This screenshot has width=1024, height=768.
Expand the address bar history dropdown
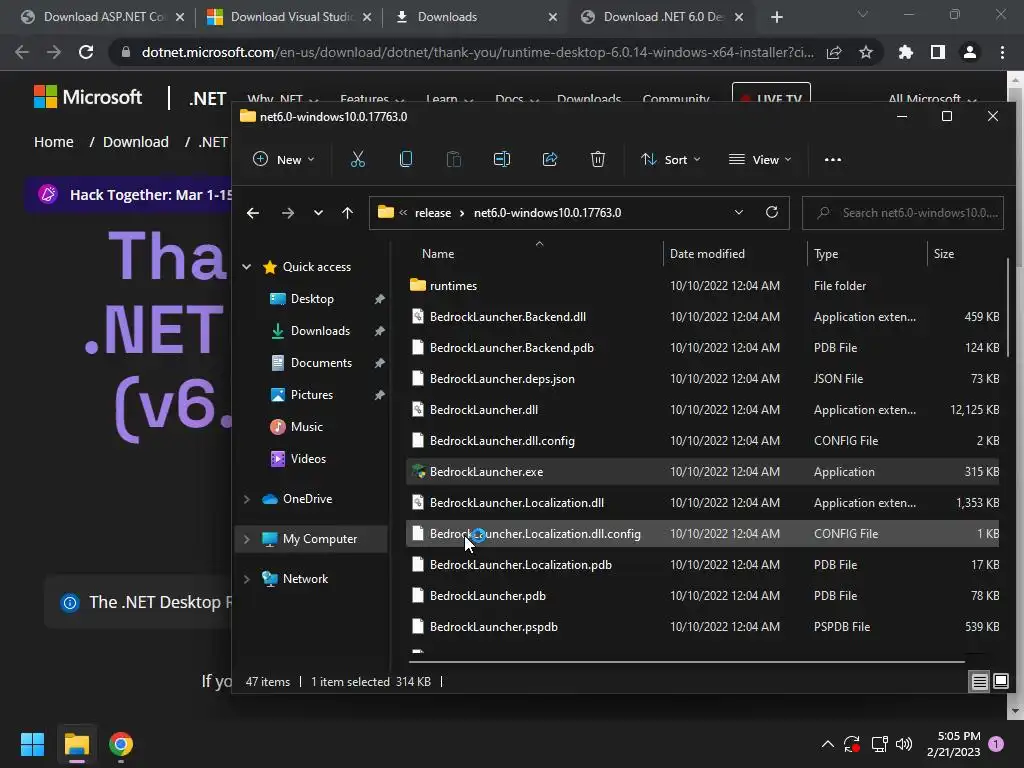pos(739,212)
